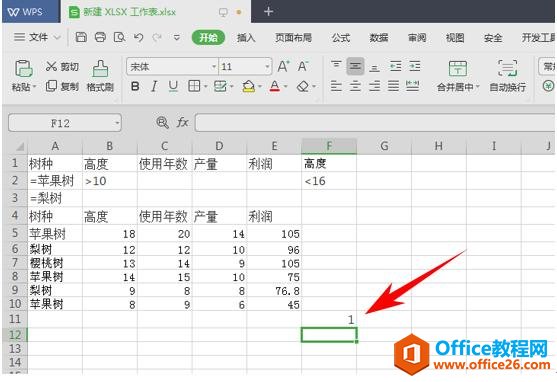Align text to top of cell
Screen dimensions: 557x382
click(336, 66)
